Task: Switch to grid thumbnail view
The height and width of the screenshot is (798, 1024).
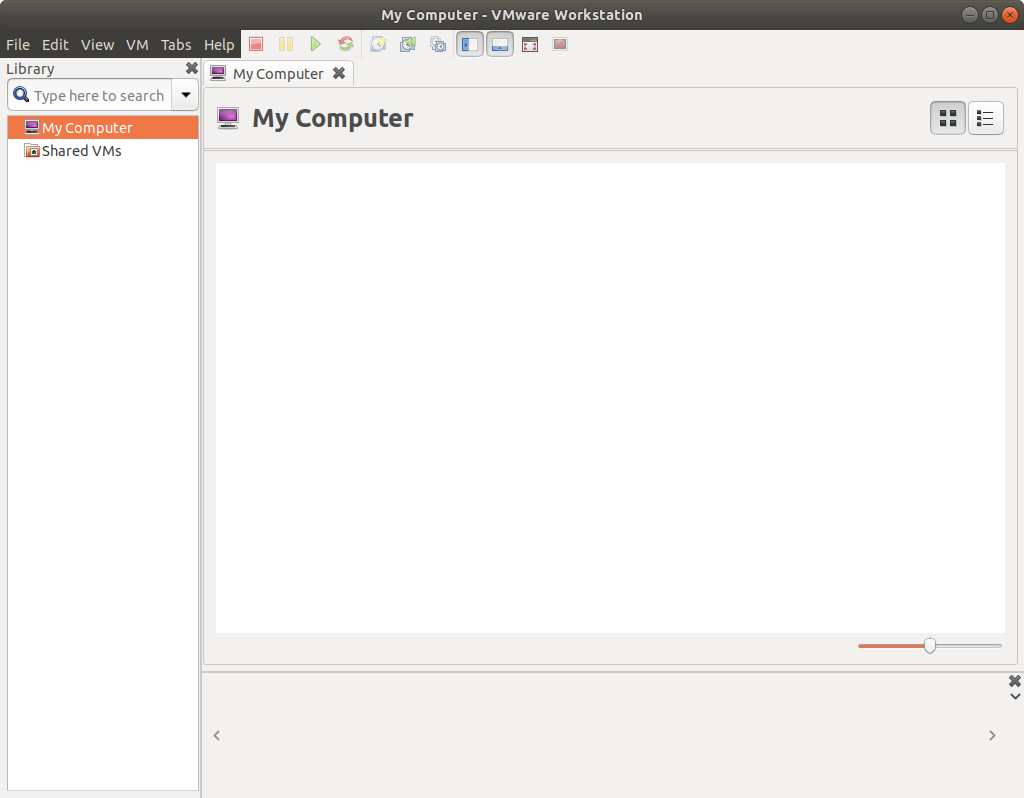Action: click(948, 118)
